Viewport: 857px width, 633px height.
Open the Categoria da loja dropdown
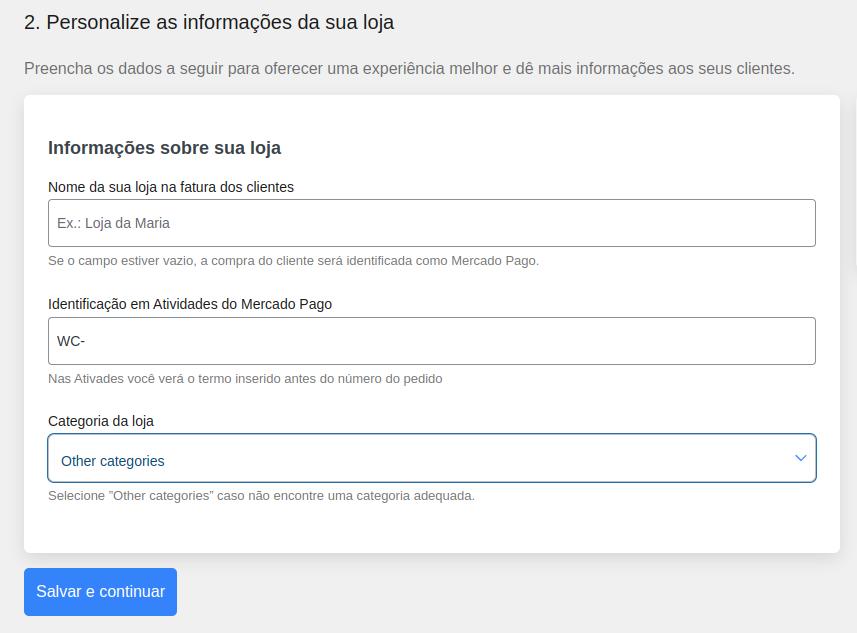(x=432, y=458)
